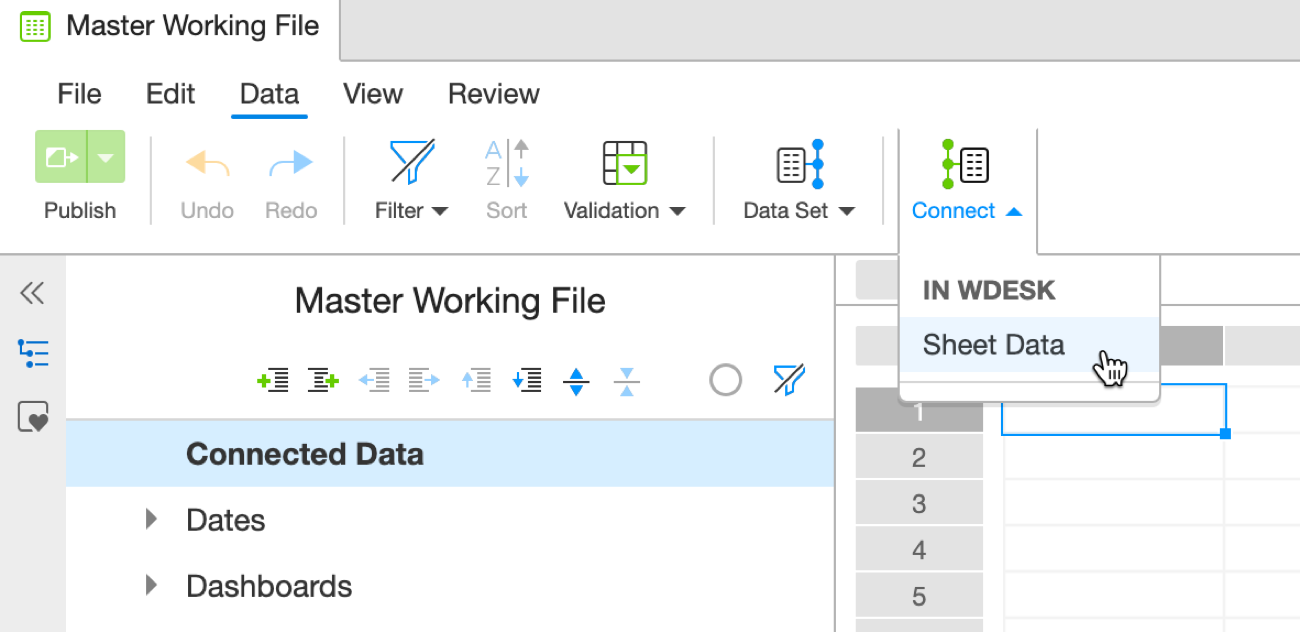Select row header 3
Screen dimensions: 1300x632
click(919, 504)
